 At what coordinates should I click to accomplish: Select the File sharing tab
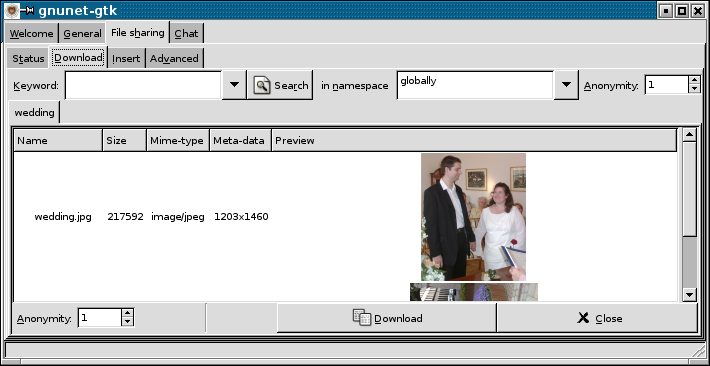[x=138, y=33]
